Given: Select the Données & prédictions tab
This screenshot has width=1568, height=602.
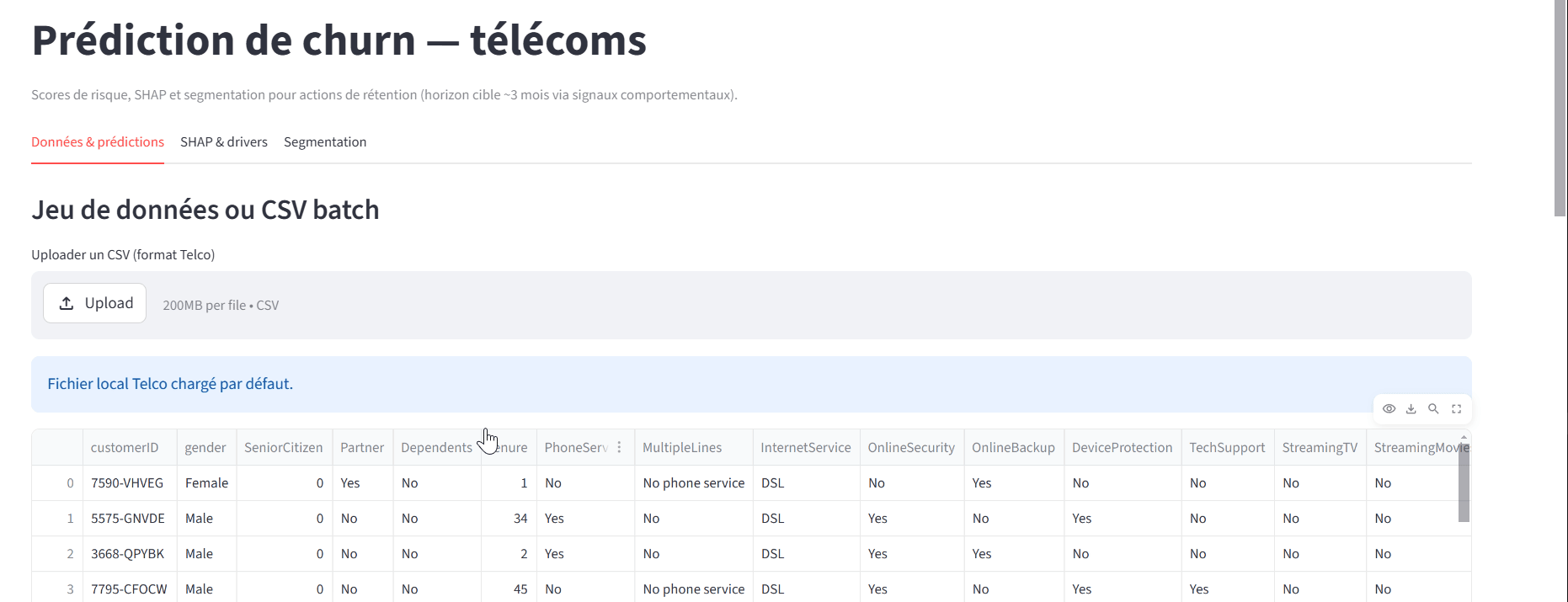Looking at the screenshot, I should tap(98, 142).
